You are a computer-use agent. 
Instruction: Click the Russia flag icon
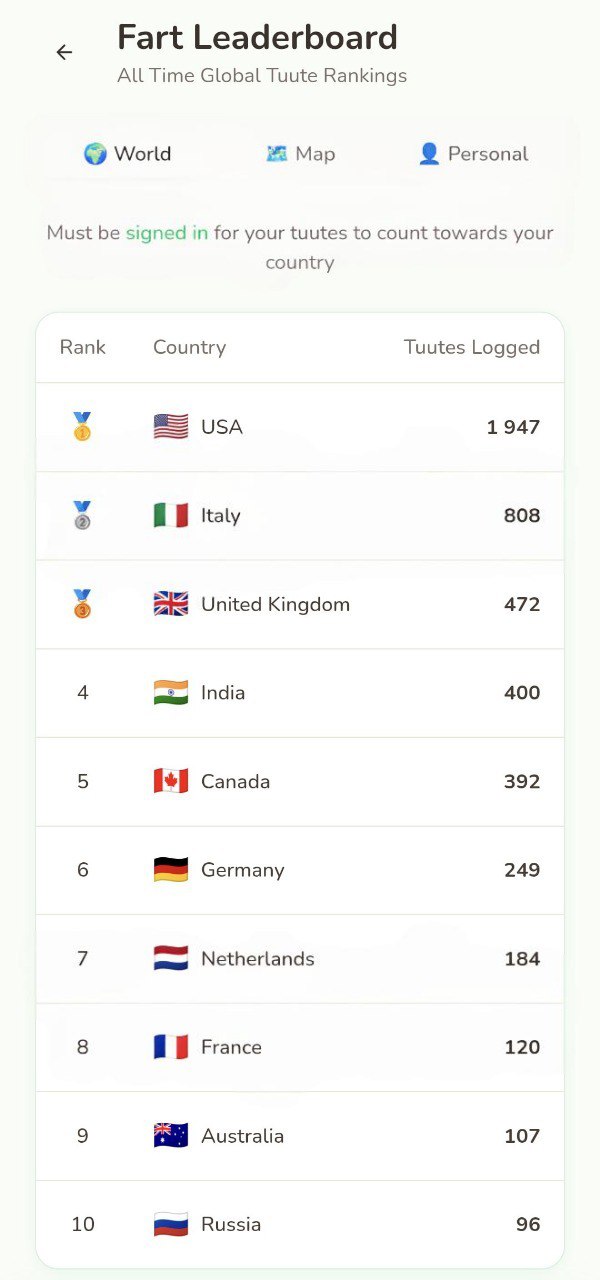pos(171,1224)
